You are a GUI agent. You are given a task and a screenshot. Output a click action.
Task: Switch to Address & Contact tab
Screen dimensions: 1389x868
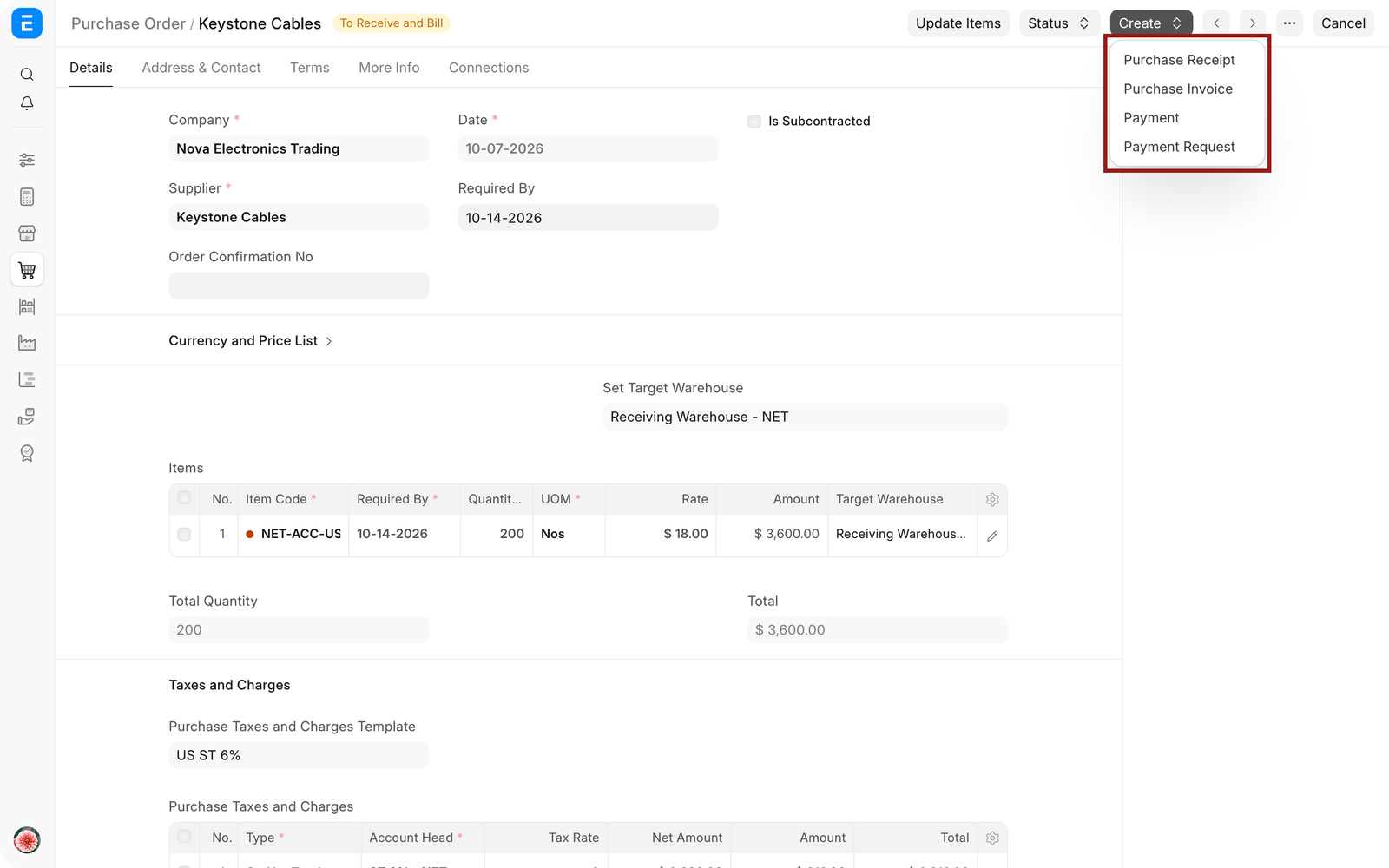[201, 68]
